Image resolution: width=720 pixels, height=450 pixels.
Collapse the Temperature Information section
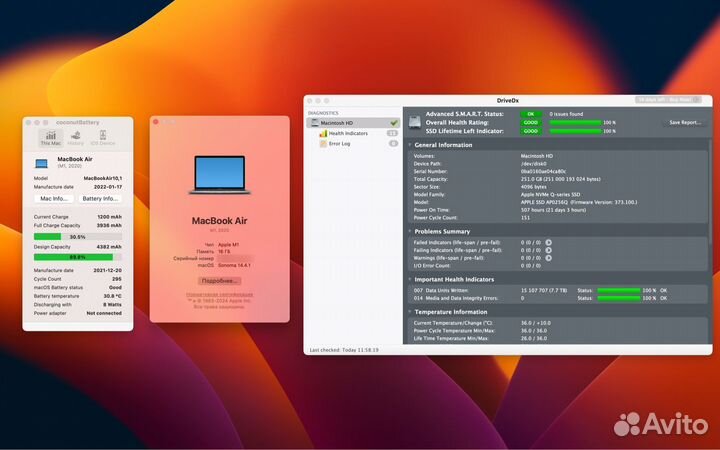[x=407, y=312]
